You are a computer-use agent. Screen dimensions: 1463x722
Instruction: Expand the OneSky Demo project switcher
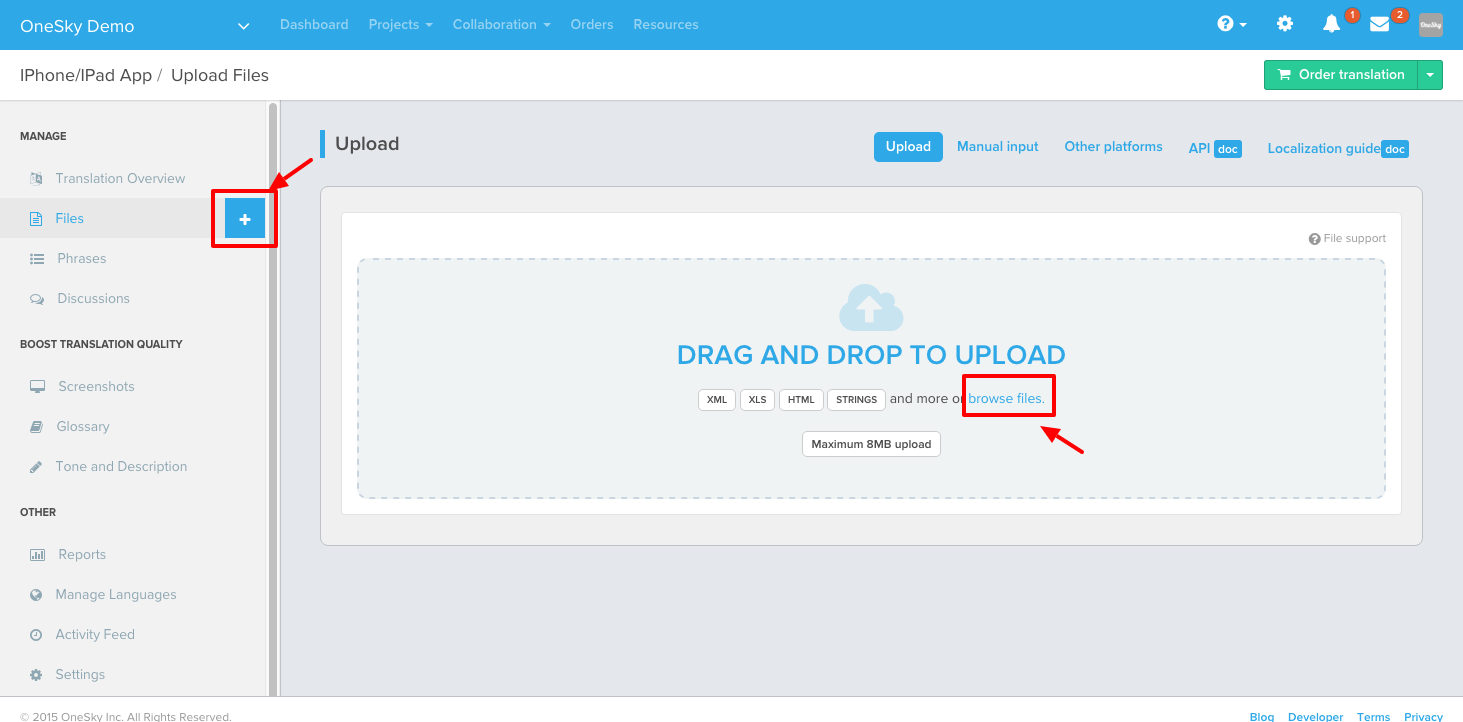243,26
